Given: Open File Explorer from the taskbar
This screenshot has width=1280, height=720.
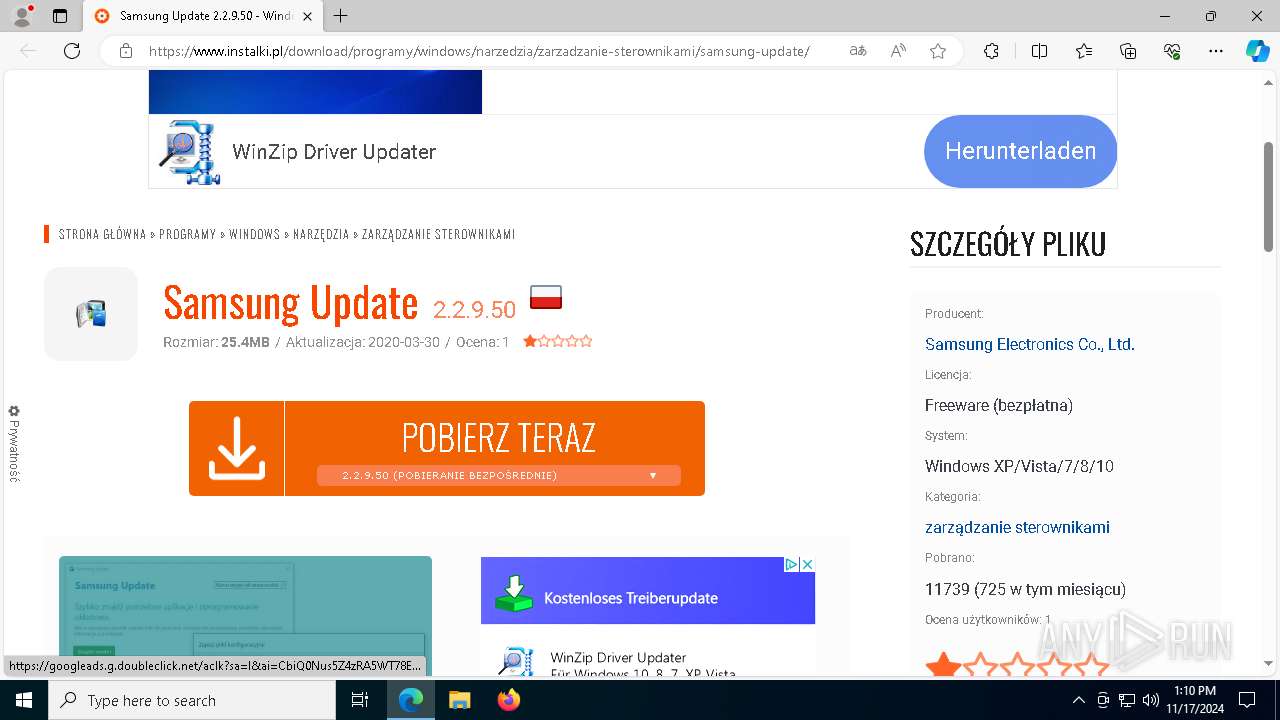Looking at the screenshot, I should pyautogui.click(x=459, y=700).
